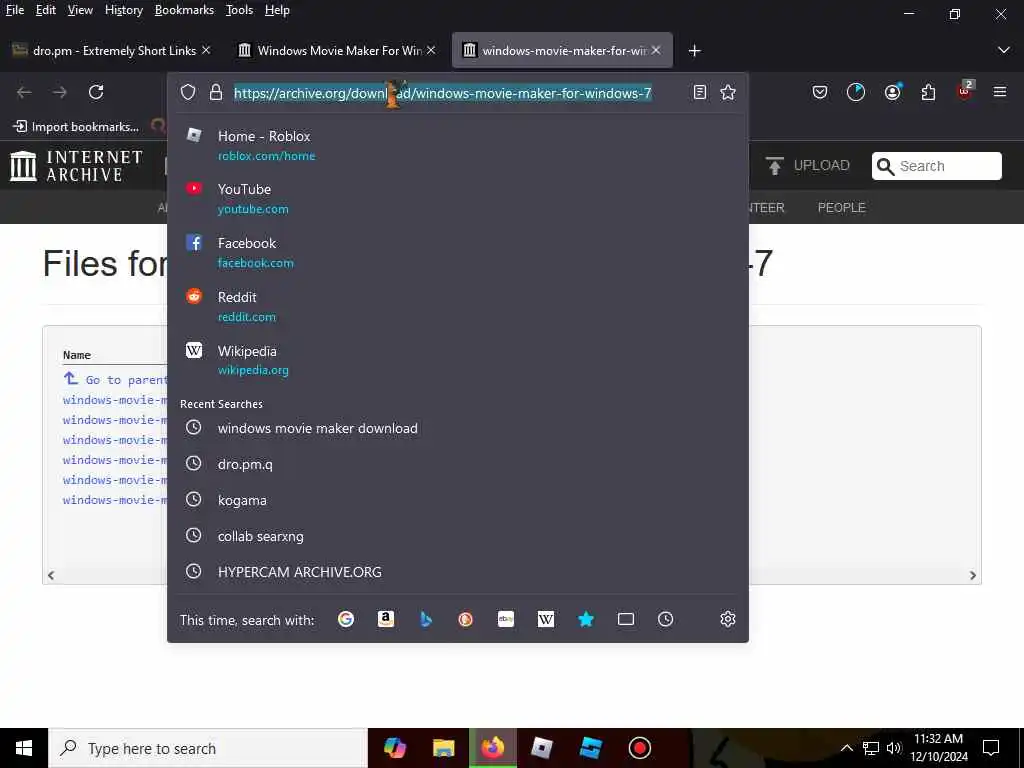Open the Pocket save icon
The width and height of the screenshot is (1024, 768).
[x=820, y=92]
